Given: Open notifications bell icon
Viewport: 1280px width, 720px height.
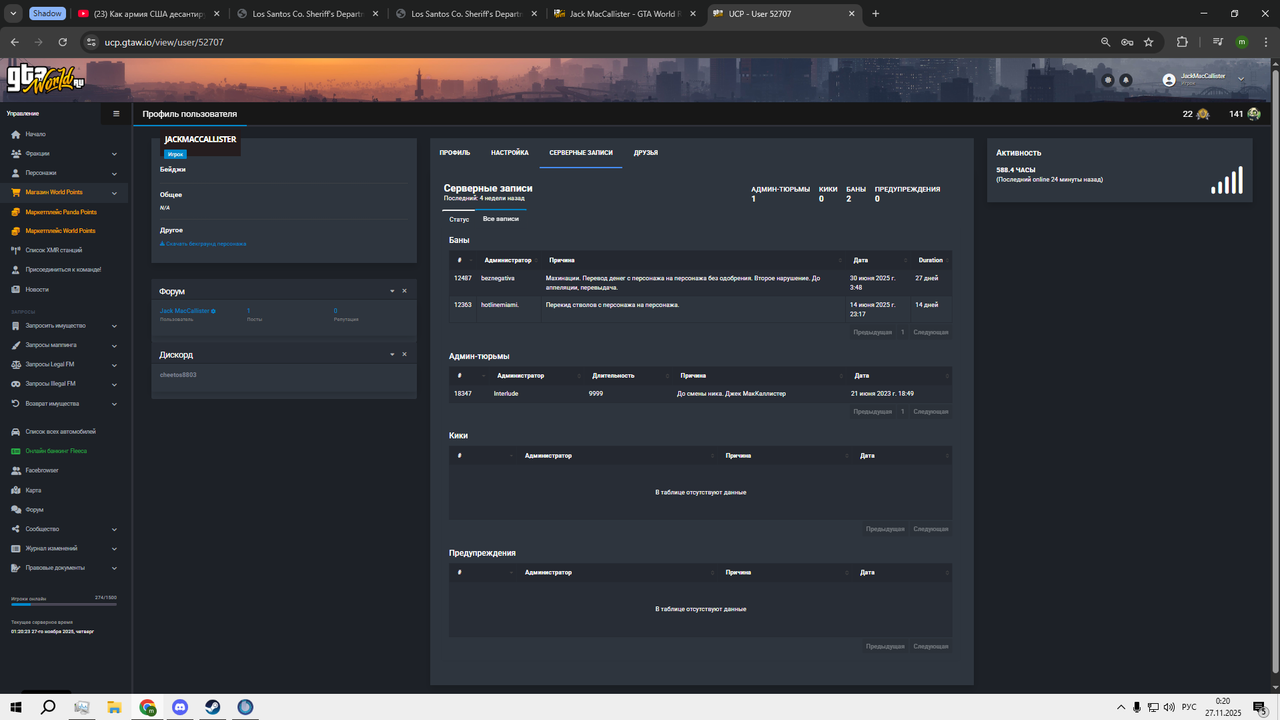Looking at the screenshot, I should (x=1126, y=79).
